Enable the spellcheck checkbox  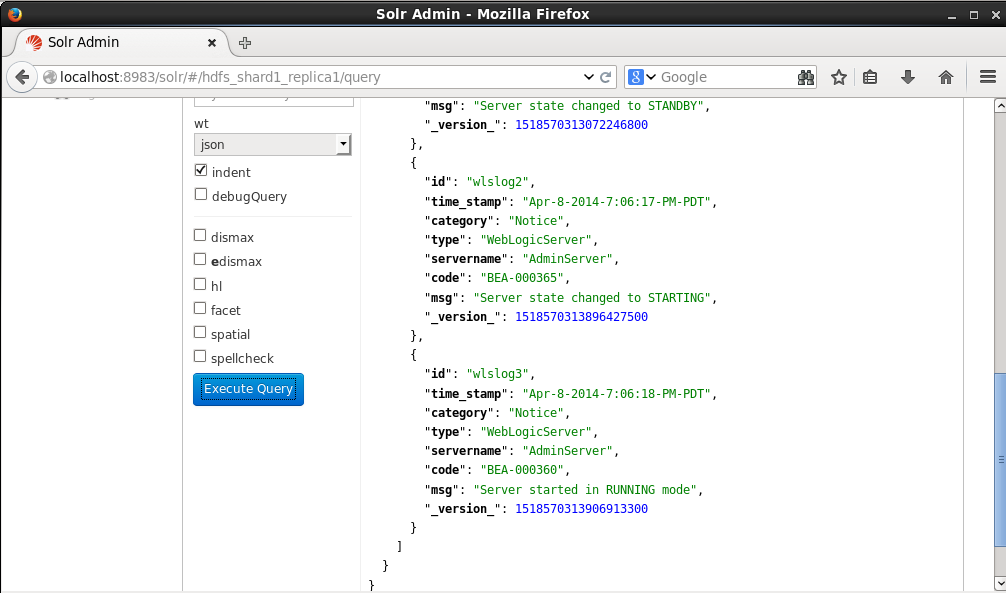(200, 356)
